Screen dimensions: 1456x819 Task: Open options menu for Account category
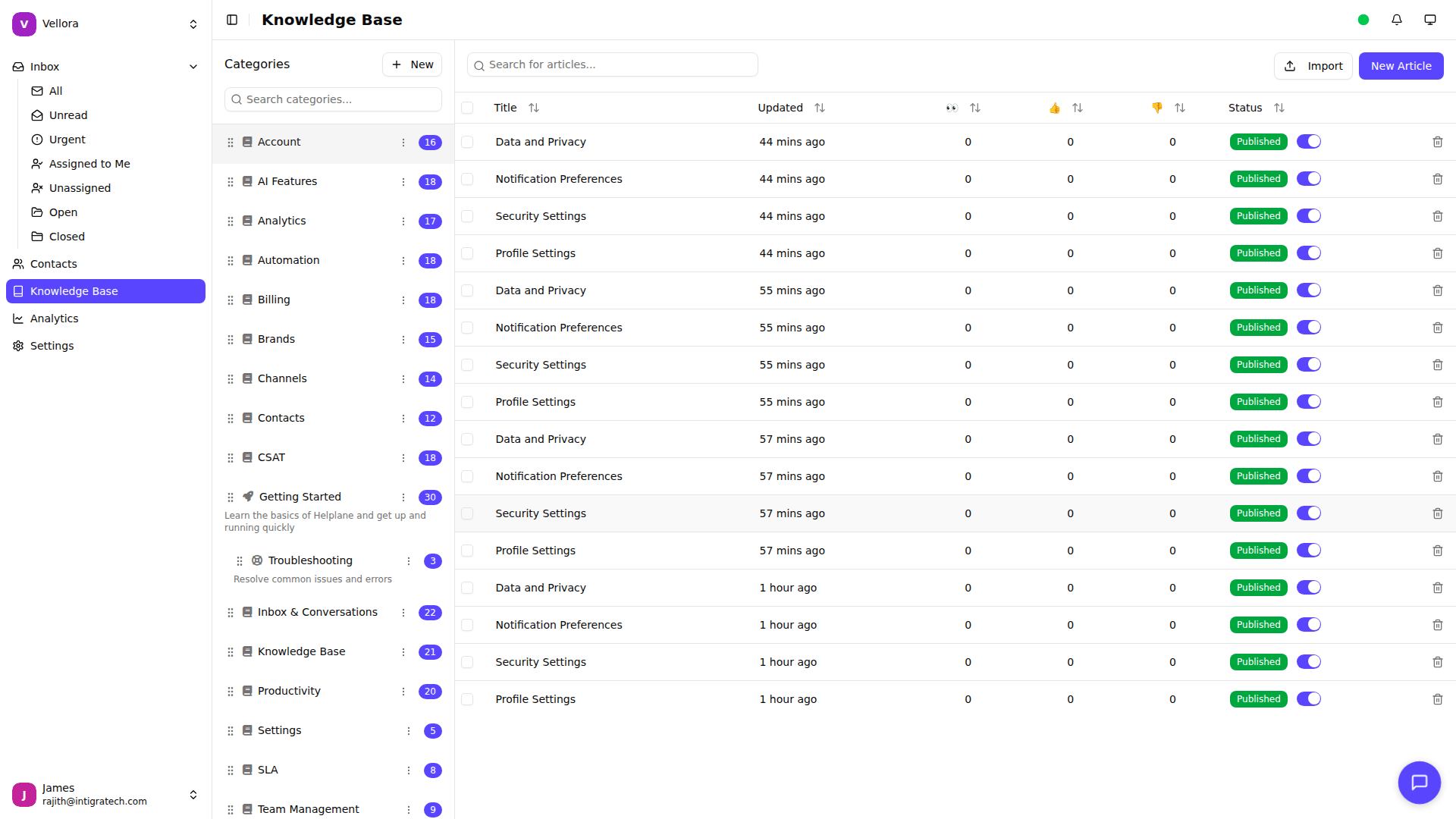(x=403, y=143)
